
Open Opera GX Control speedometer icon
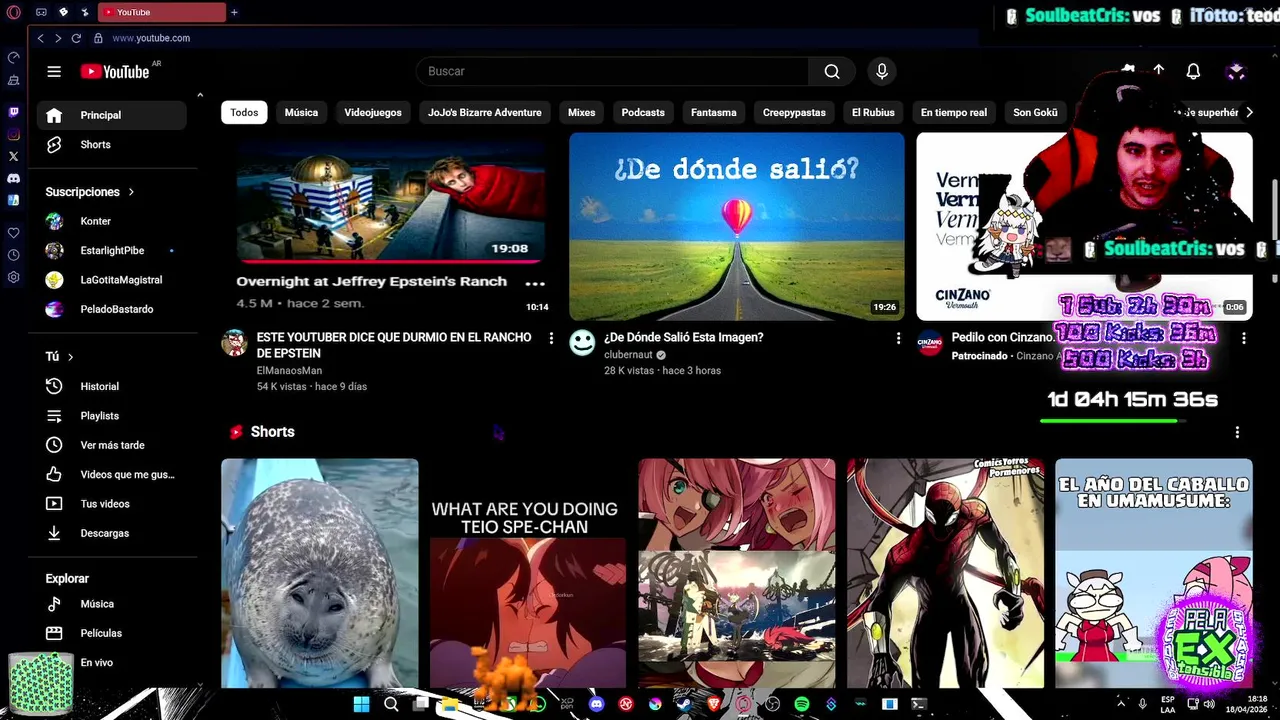click(x=13, y=57)
